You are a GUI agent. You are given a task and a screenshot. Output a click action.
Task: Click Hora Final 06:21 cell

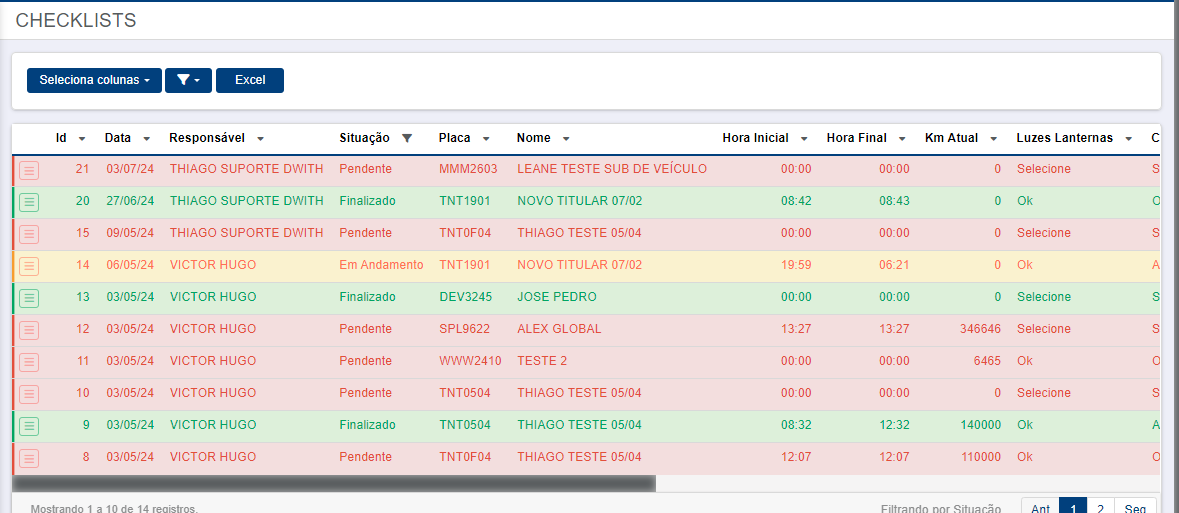(x=895, y=265)
